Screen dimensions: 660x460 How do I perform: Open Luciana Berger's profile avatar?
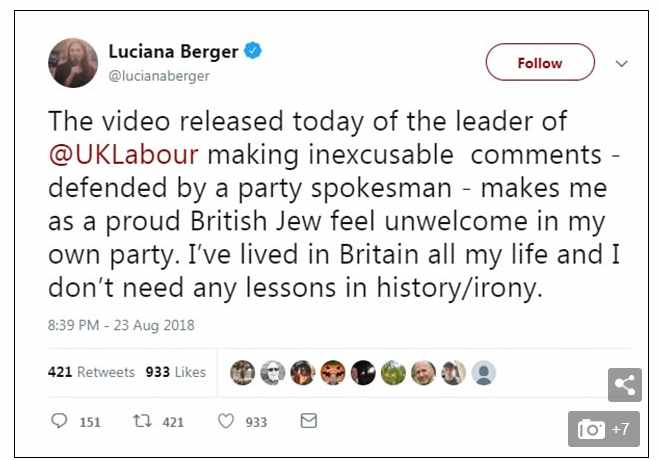tap(73, 63)
